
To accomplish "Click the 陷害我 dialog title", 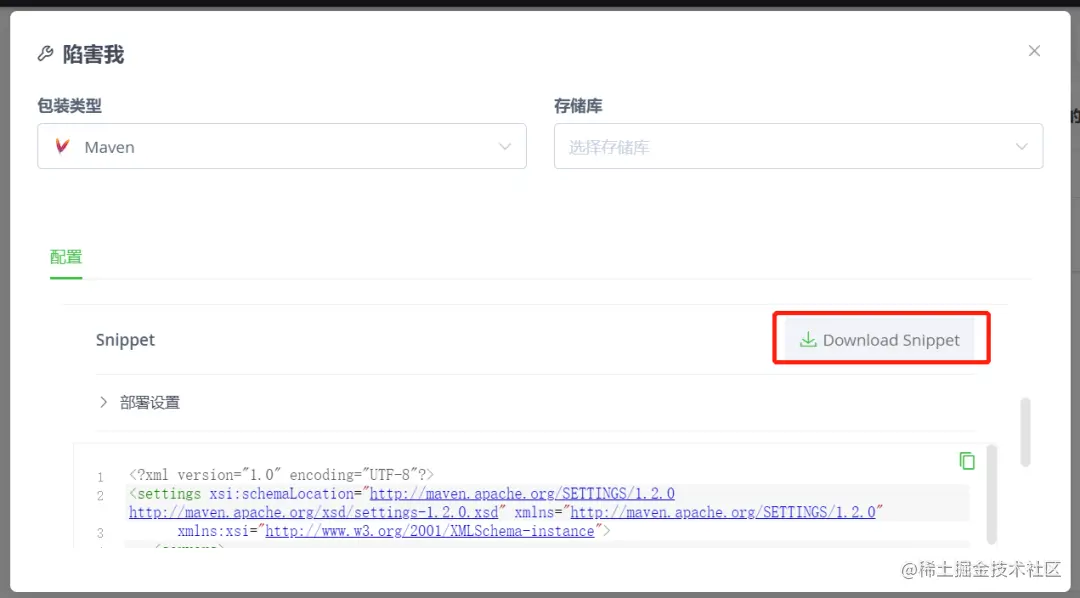I will (93, 54).
